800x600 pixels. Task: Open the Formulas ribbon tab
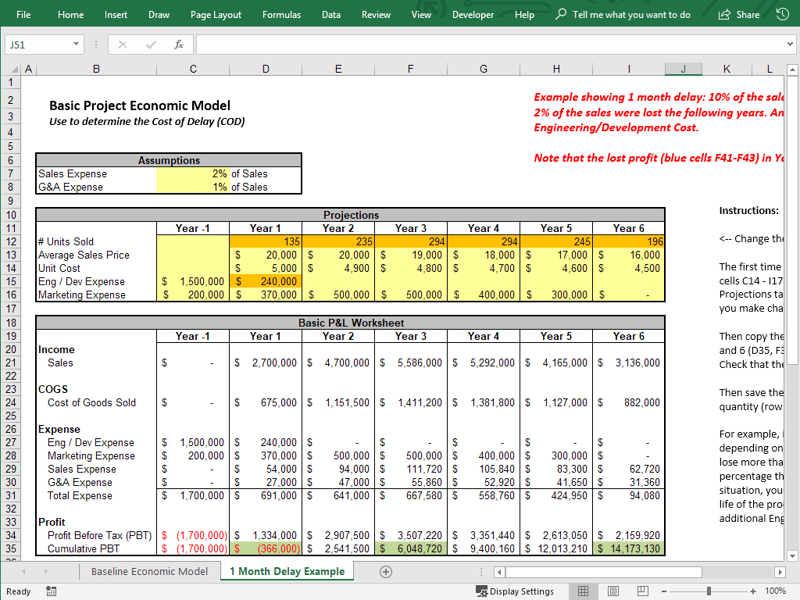click(x=282, y=15)
